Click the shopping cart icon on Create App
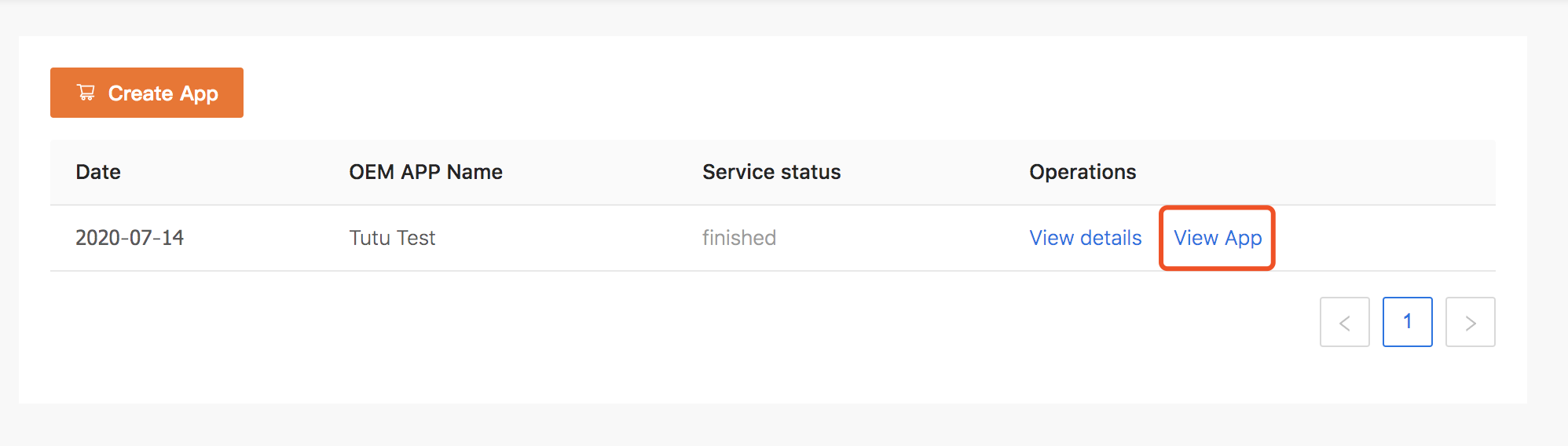 pyautogui.click(x=86, y=93)
